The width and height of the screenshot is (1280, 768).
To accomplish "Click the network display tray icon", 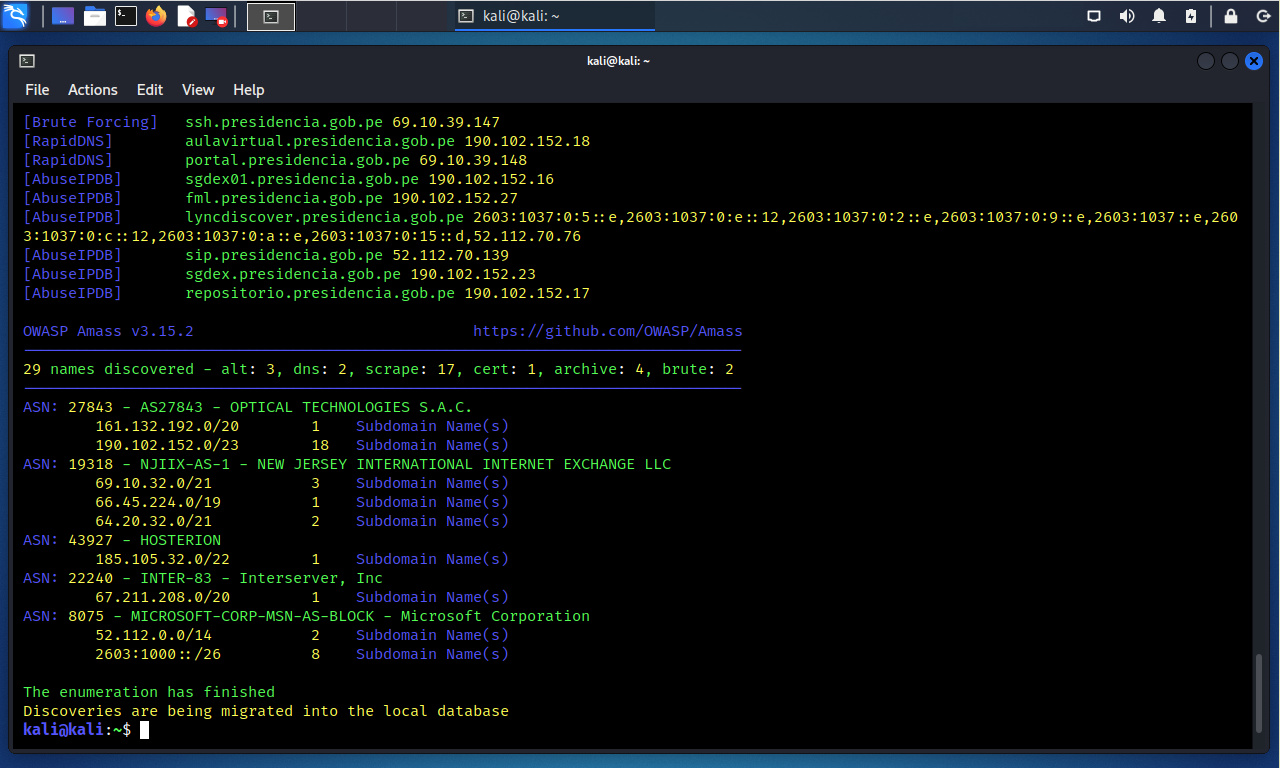I will click(x=1094, y=16).
